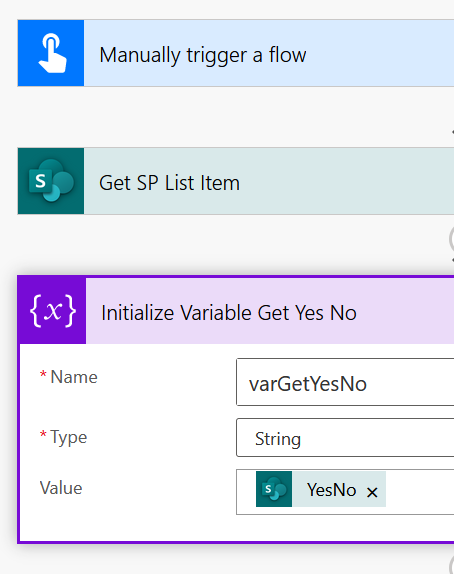Click the red asterisk beside Type

(43, 434)
